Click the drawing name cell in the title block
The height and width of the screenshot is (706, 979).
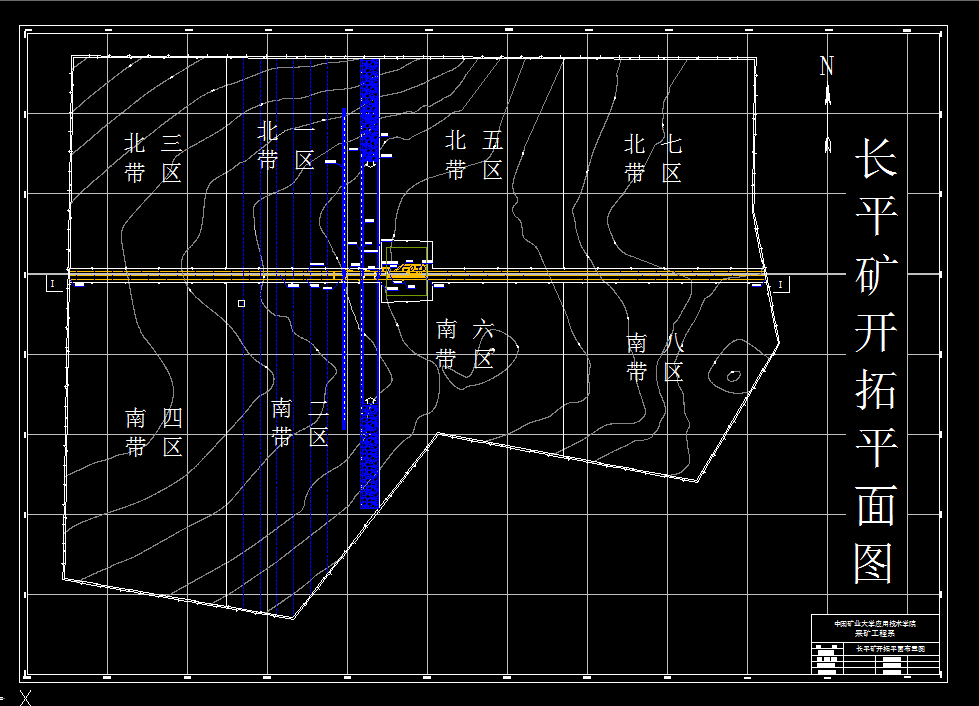pyautogui.click(x=891, y=648)
